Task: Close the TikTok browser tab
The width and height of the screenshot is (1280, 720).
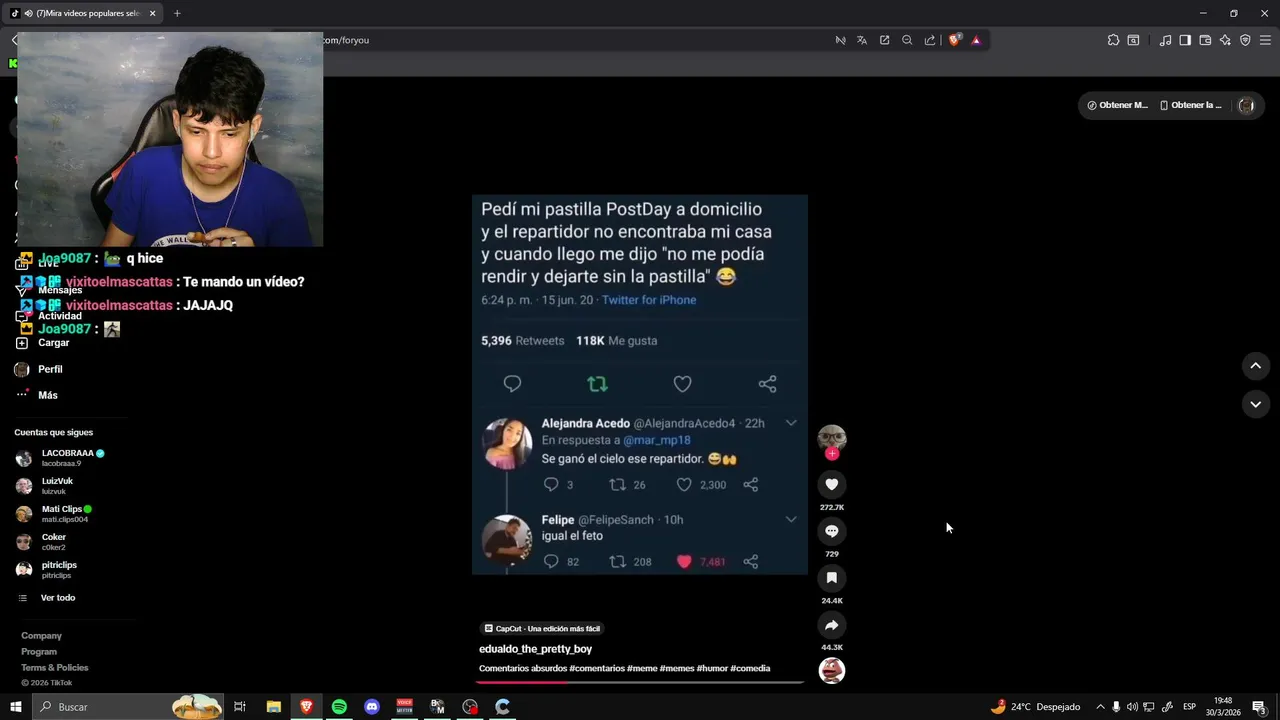Action: coord(152,13)
